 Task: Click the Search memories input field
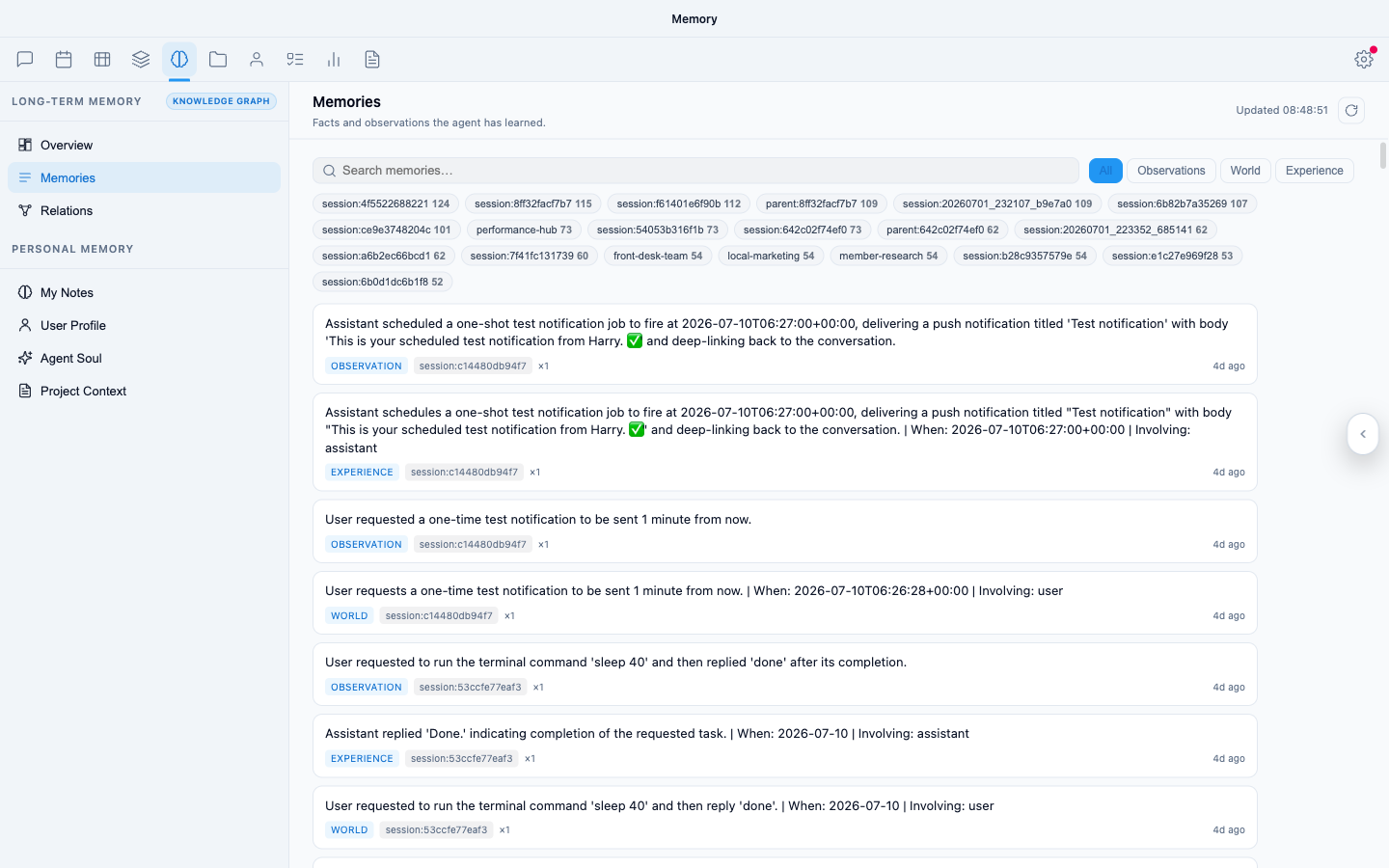point(695,171)
